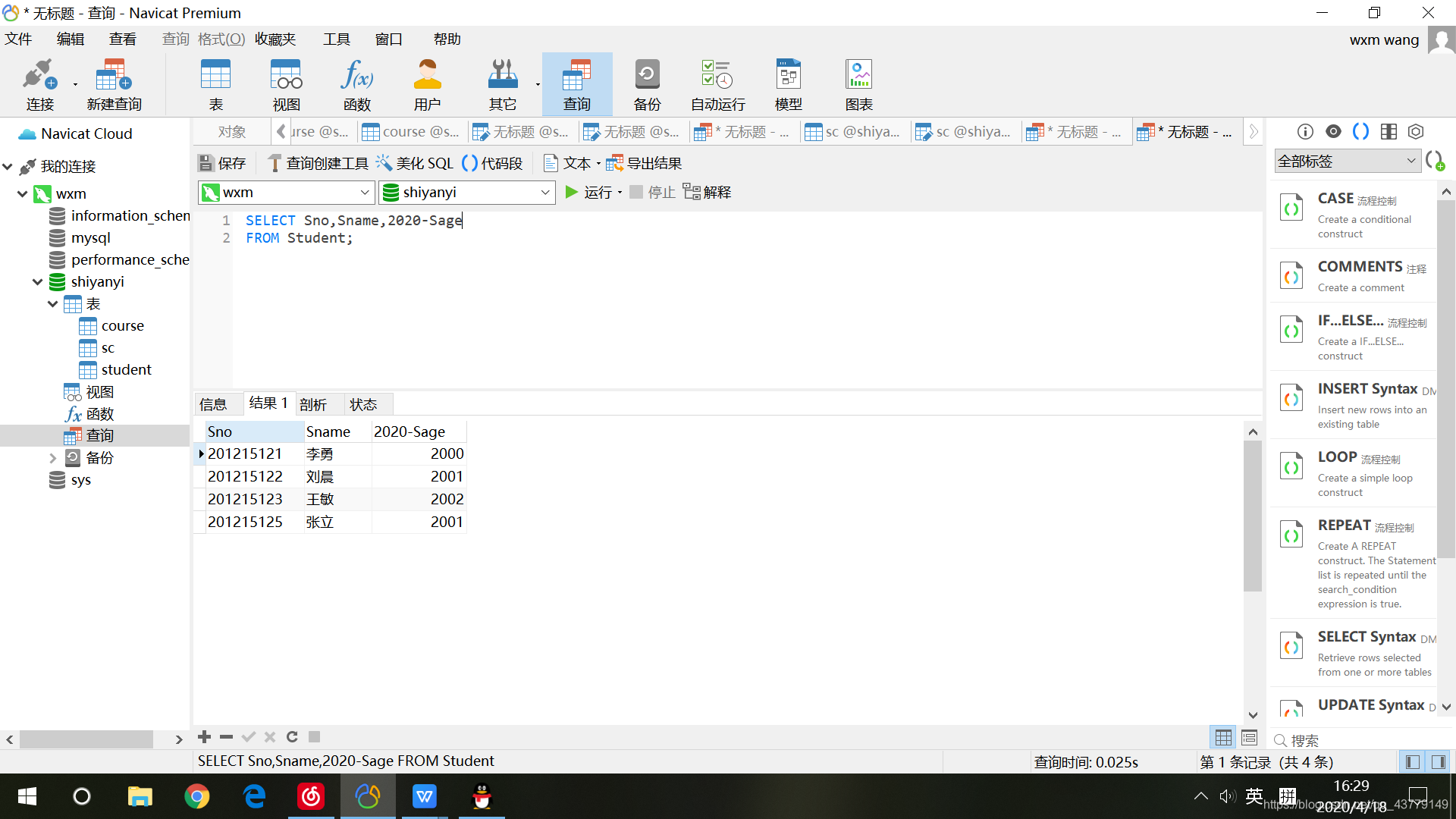Open the wxm connection dropdown

click(365, 192)
